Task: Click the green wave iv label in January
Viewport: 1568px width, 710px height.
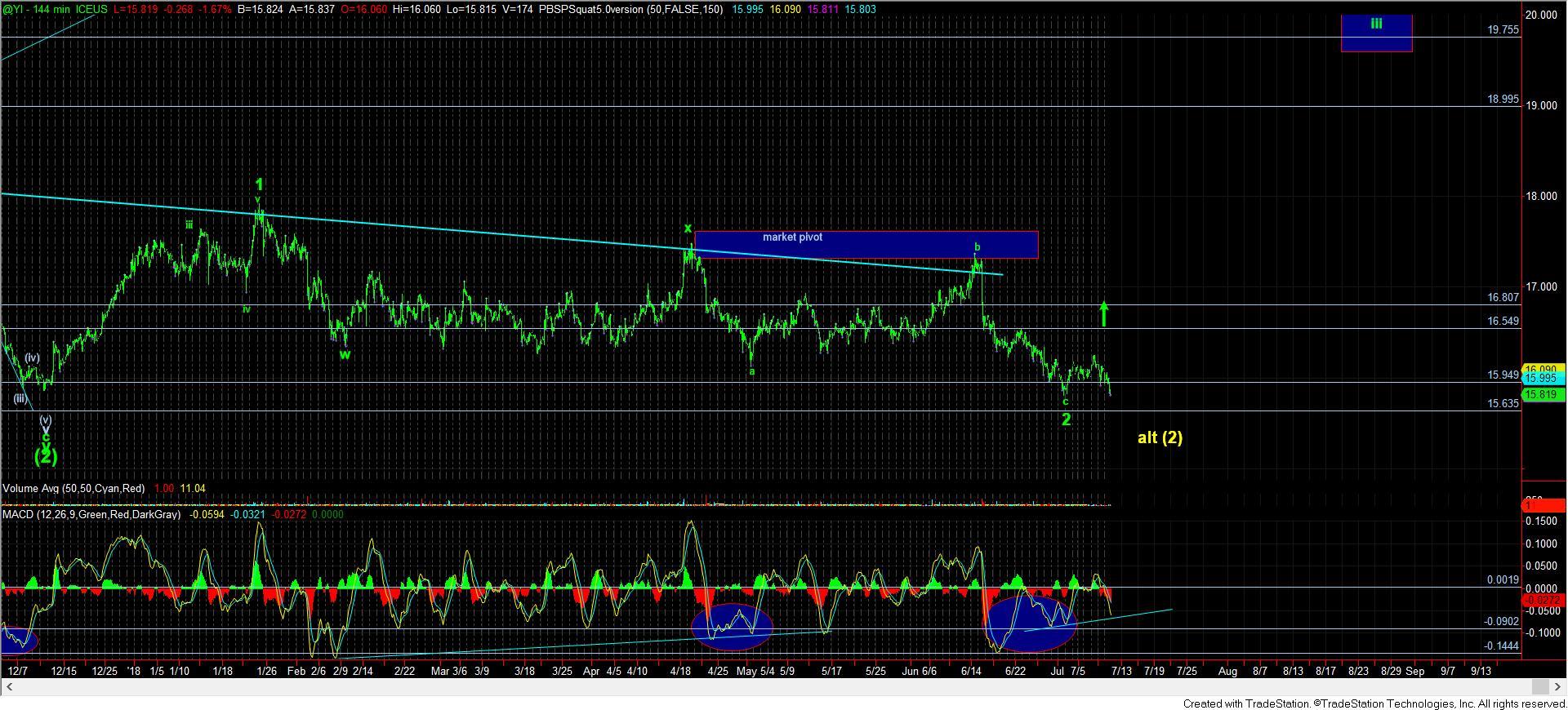Action: click(246, 308)
